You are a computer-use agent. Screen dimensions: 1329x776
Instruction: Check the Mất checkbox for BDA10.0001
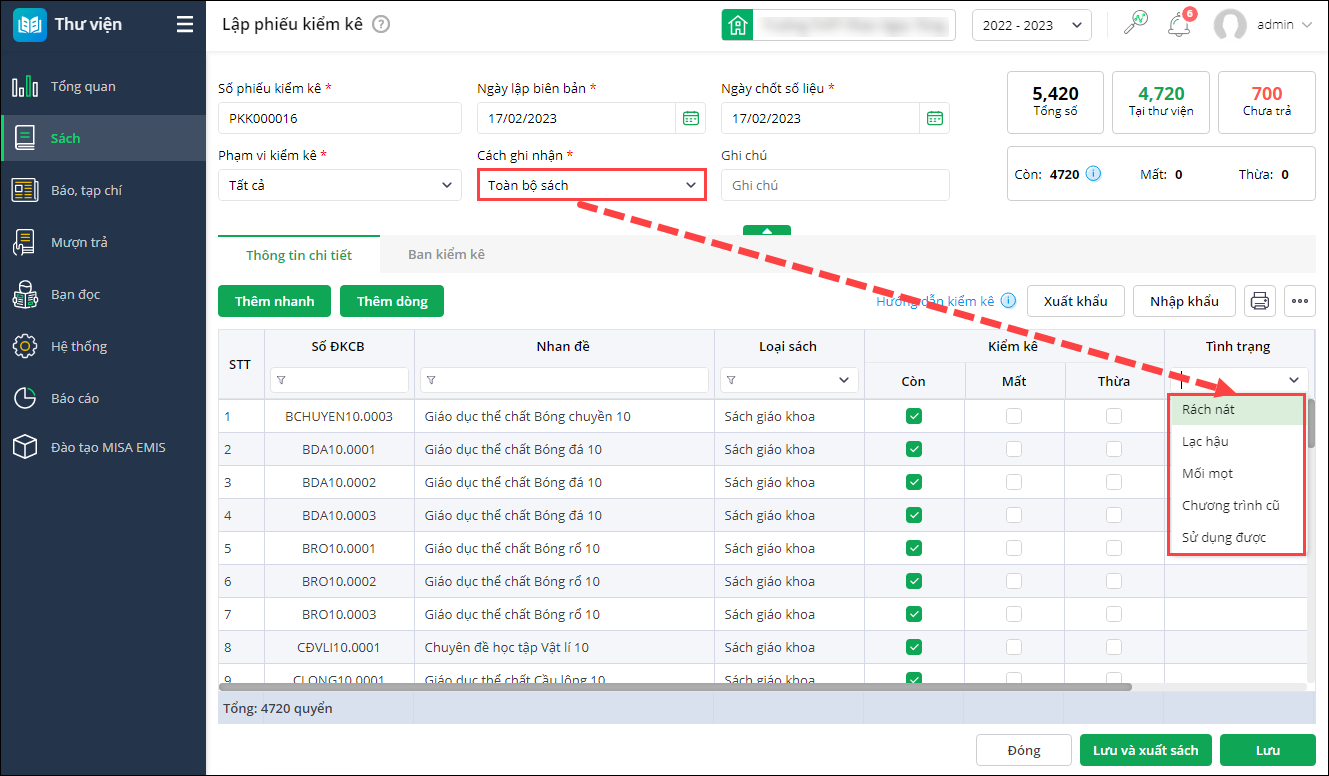1014,449
